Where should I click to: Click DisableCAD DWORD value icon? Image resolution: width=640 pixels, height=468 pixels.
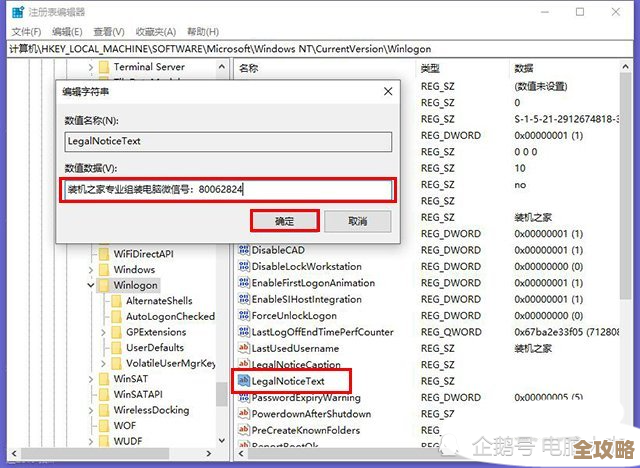(244, 250)
